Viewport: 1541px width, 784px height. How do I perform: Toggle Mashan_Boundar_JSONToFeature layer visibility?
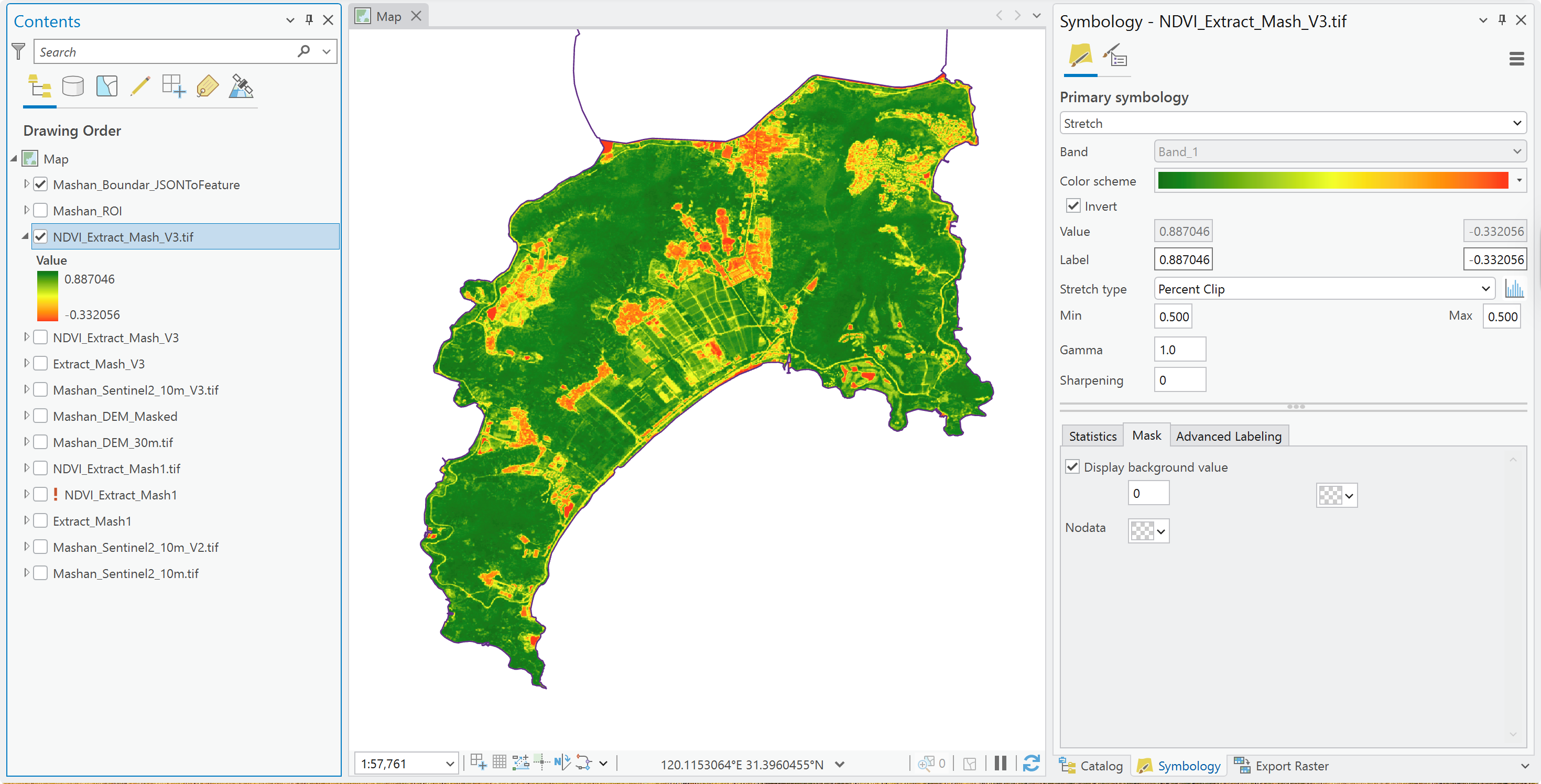(41, 184)
